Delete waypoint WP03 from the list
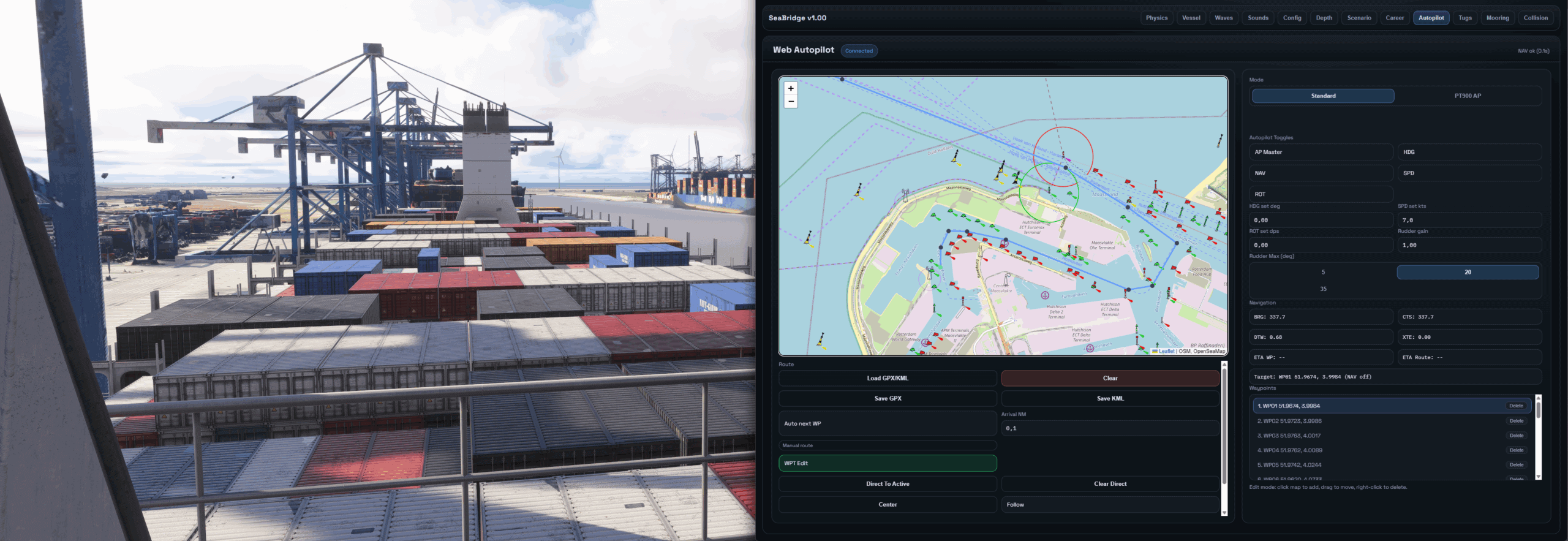This screenshot has height=541, width=1568. pos(1516,436)
